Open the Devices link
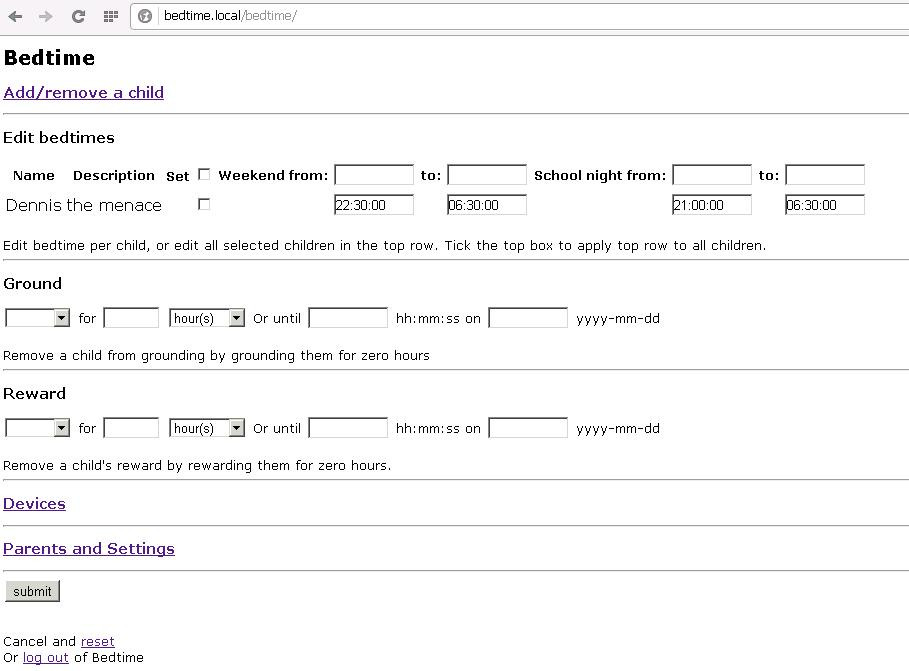Screen dimensions: 909x671 click(34, 503)
